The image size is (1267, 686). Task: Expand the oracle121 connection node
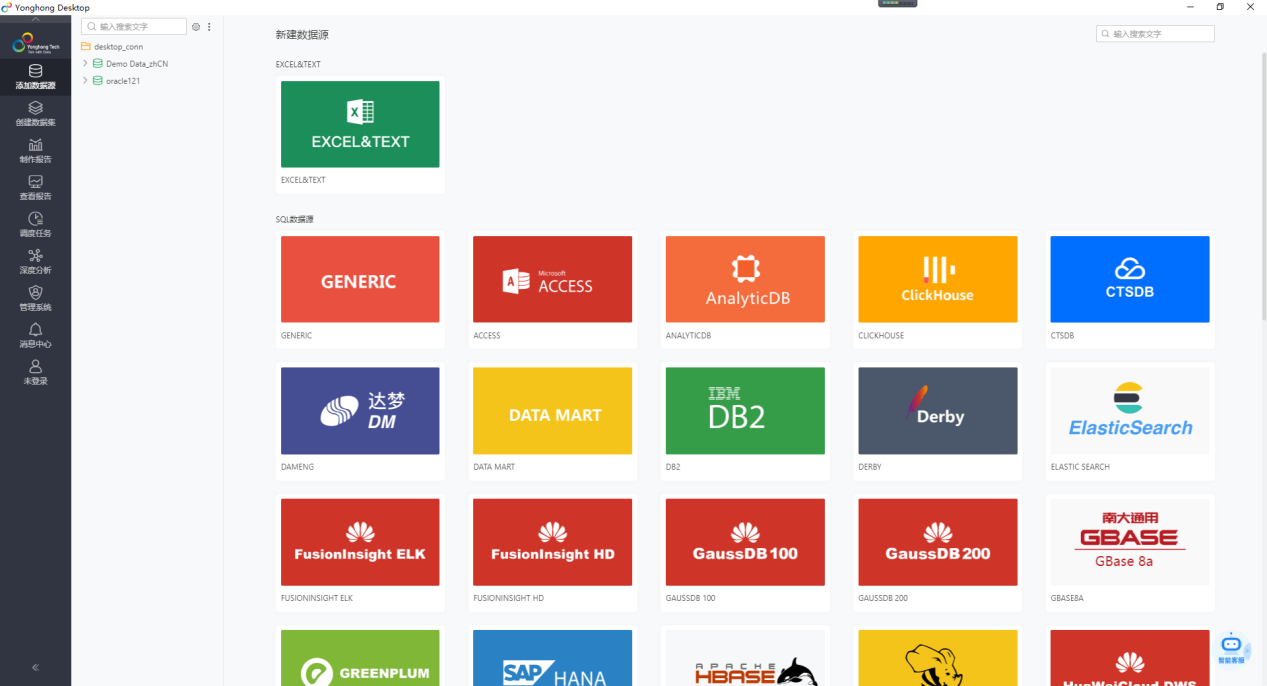(x=85, y=81)
